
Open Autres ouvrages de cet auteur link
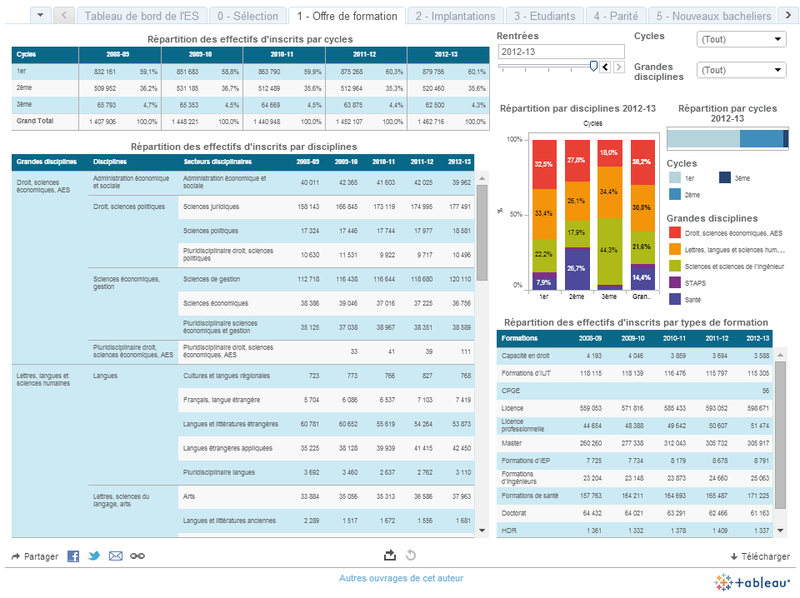[401, 578]
